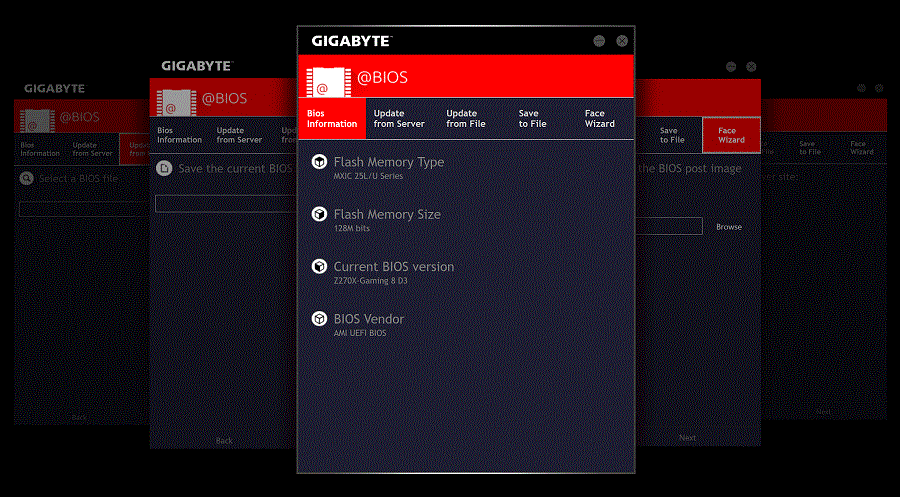Click Back button in leftmost window

[x=79, y=417]
